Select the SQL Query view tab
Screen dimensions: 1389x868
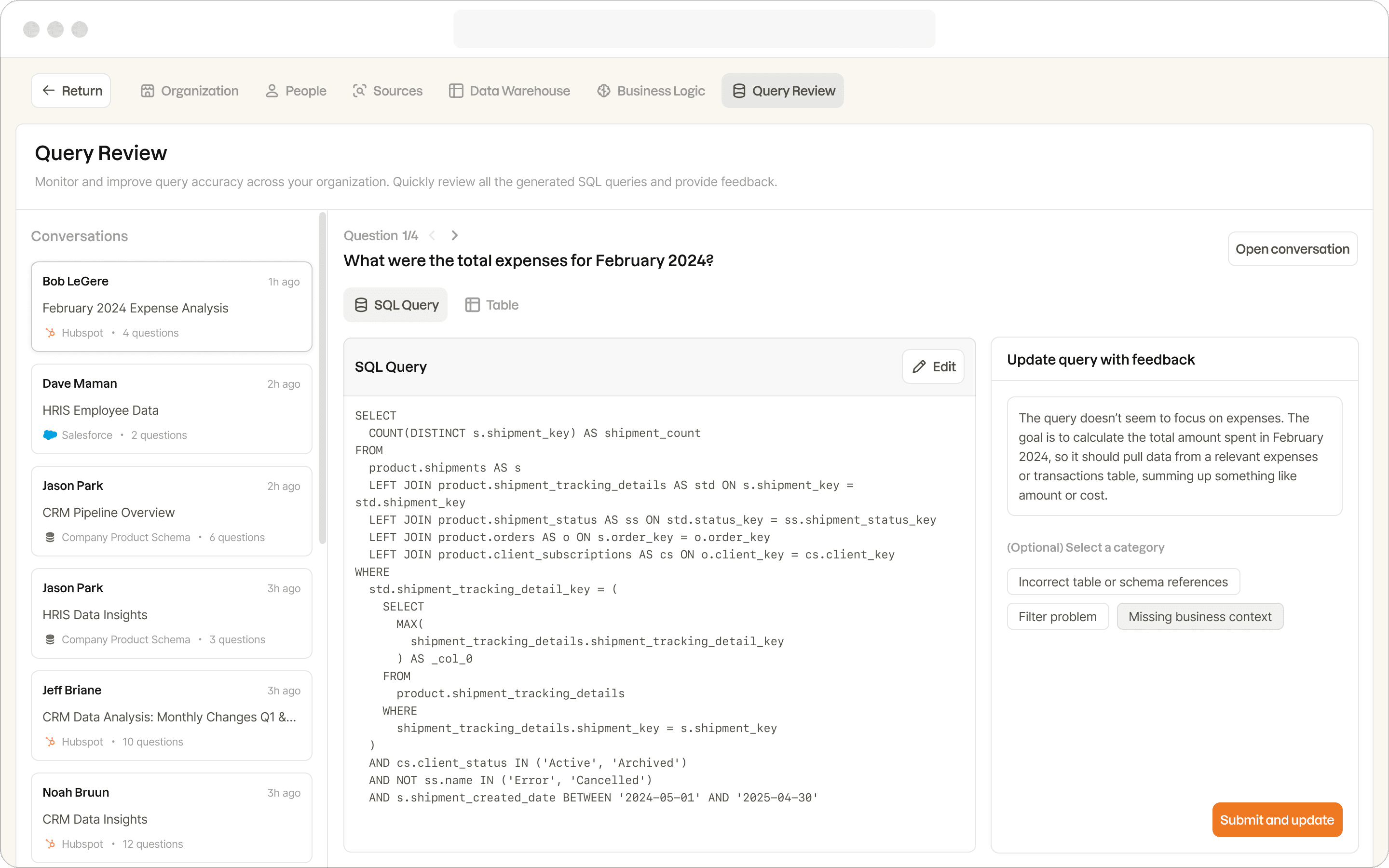pos(395,305)
